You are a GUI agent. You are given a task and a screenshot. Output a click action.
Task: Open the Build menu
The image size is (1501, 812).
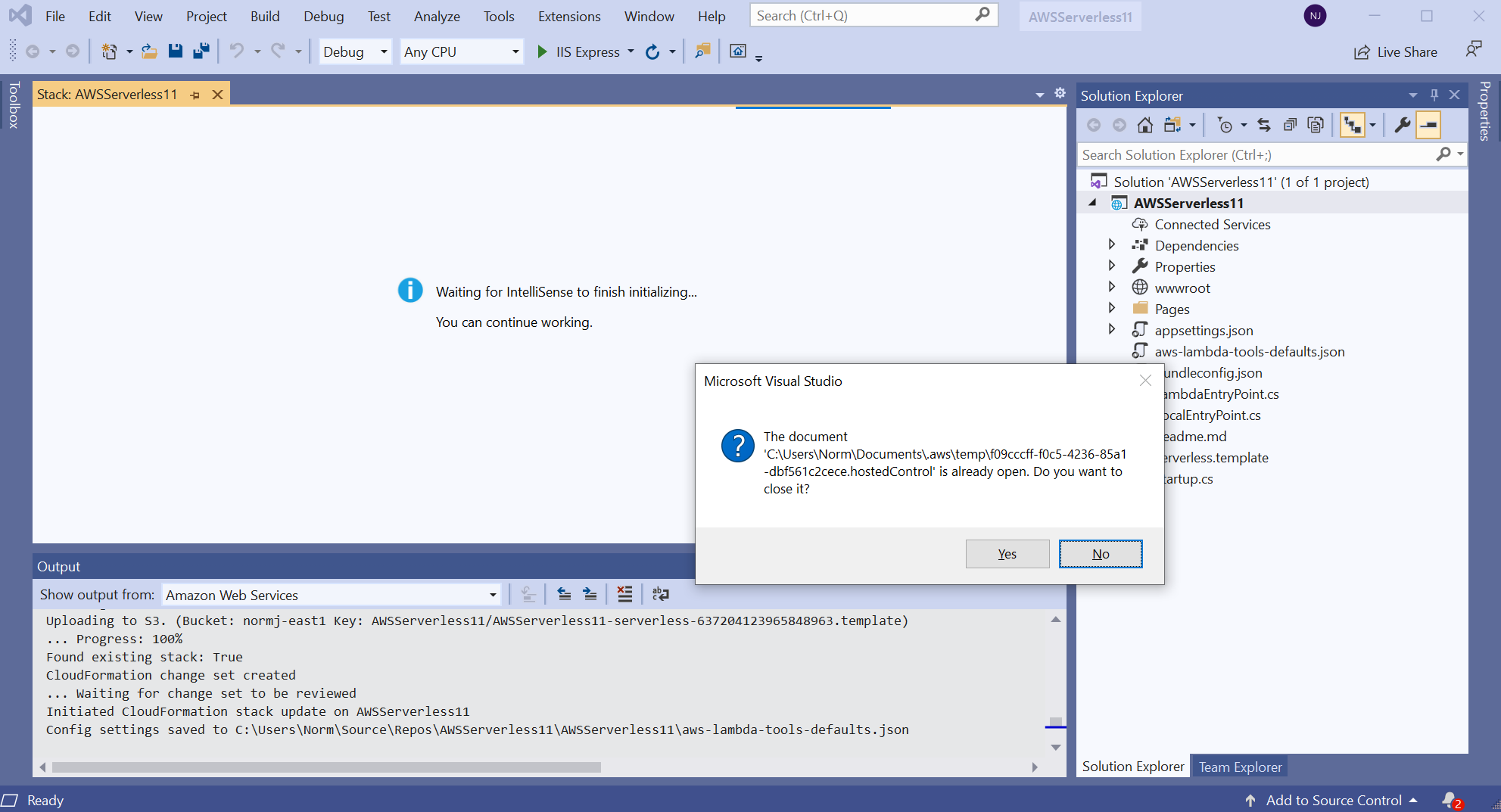(265, 16)
